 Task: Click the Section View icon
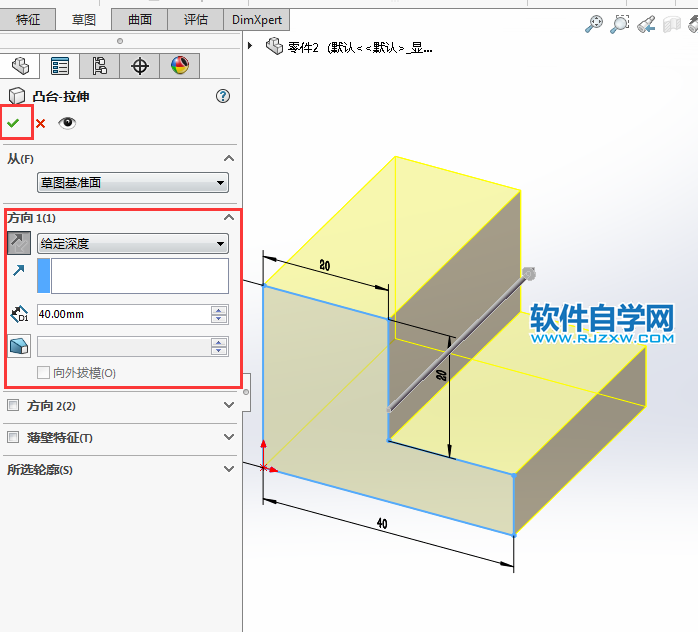point(672,24)
